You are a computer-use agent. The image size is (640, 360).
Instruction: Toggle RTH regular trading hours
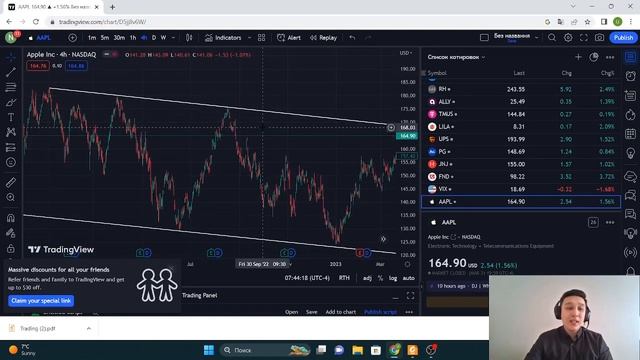coord(344,278)
